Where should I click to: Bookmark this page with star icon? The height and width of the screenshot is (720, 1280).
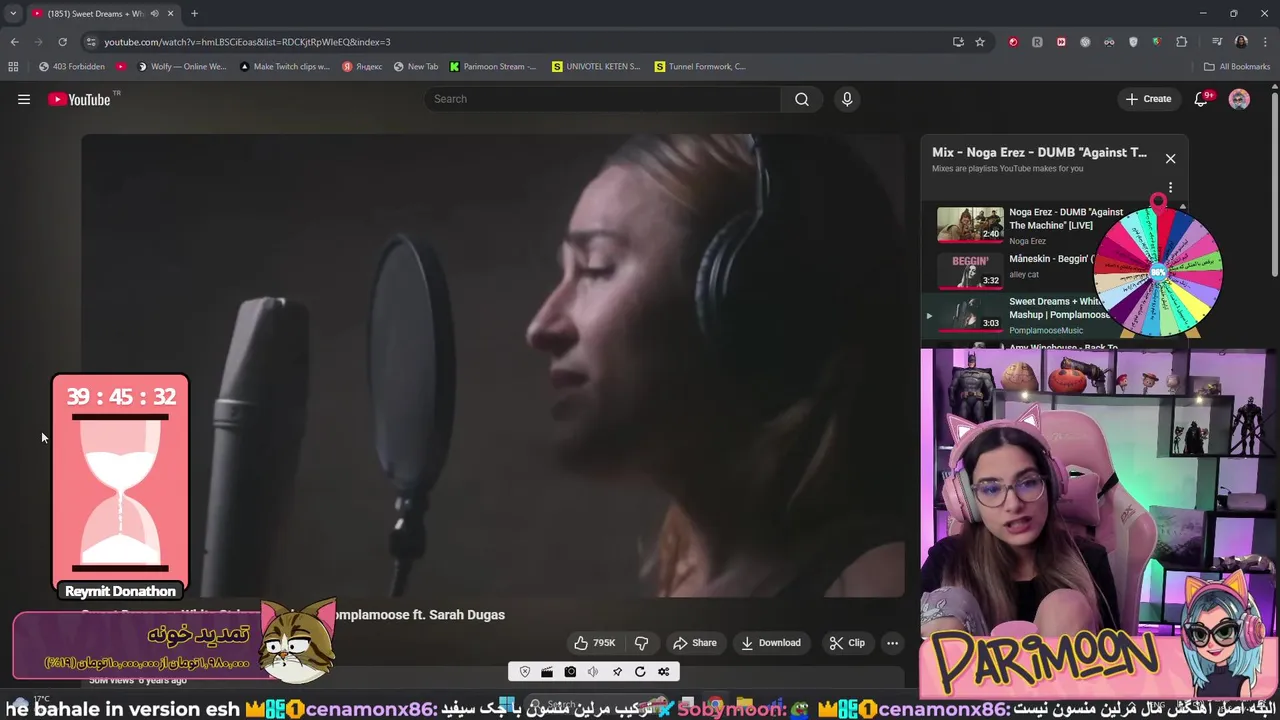pos(980,42)
